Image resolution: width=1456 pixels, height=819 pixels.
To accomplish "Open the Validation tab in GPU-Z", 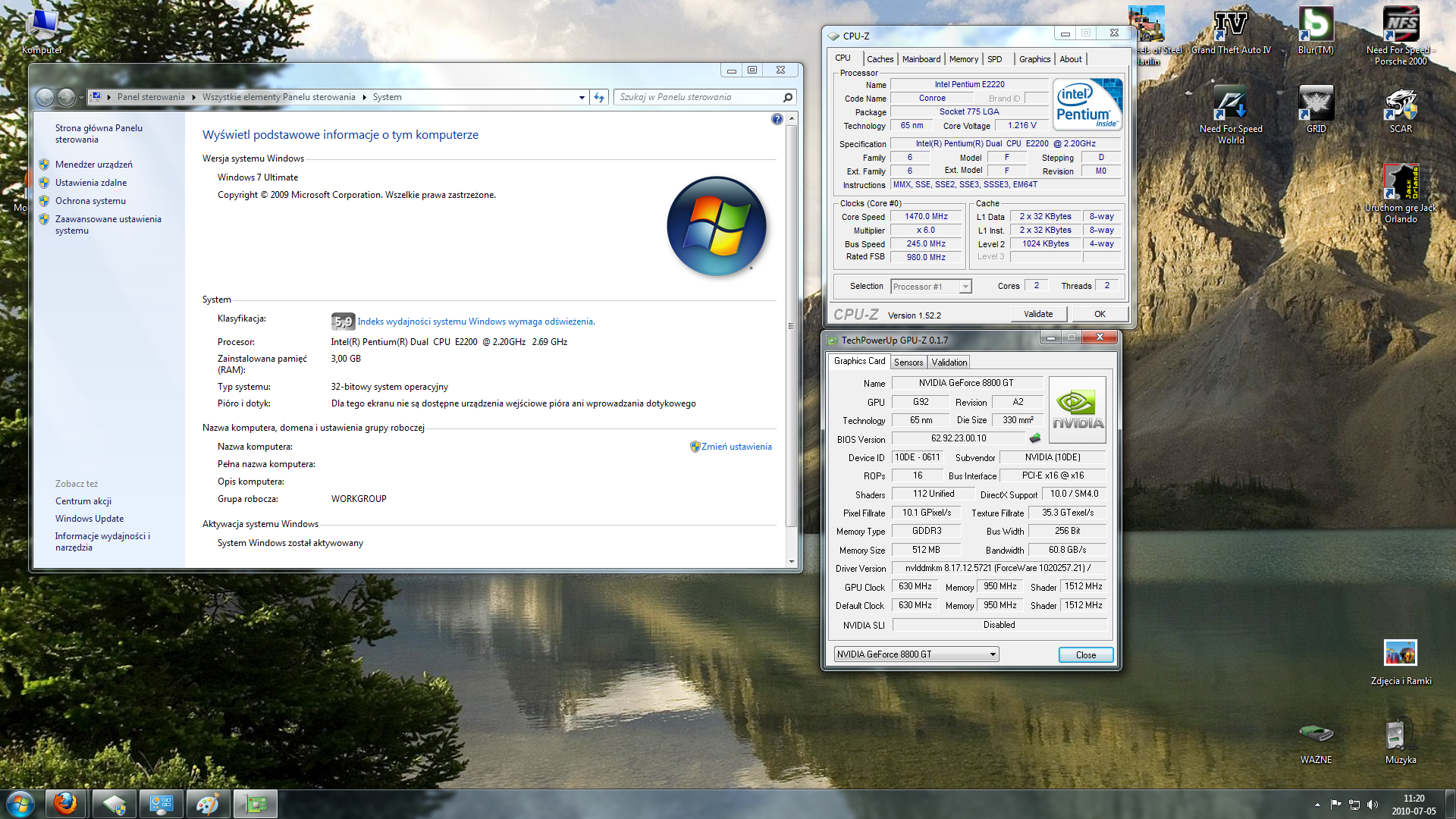I will 949,362.
